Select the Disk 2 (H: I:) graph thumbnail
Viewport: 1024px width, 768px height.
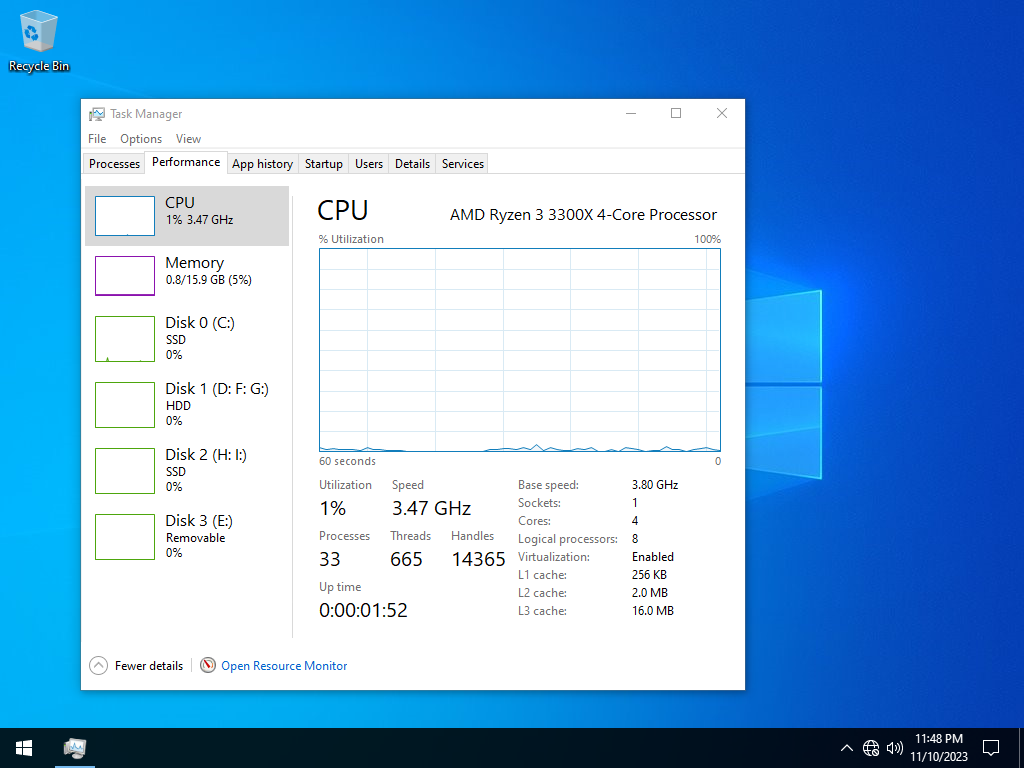click(x=125, y=471)
